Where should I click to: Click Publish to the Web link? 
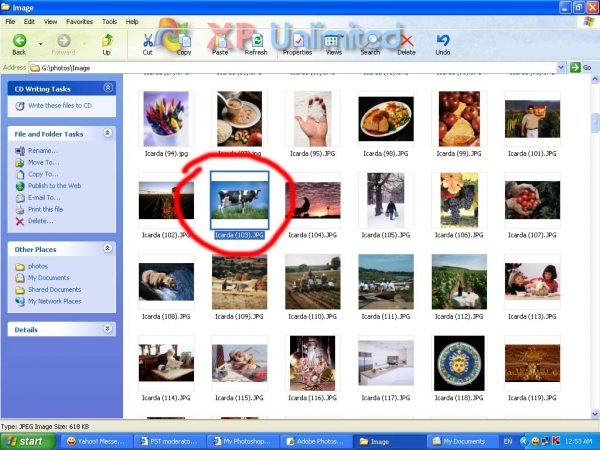point(54,186)
